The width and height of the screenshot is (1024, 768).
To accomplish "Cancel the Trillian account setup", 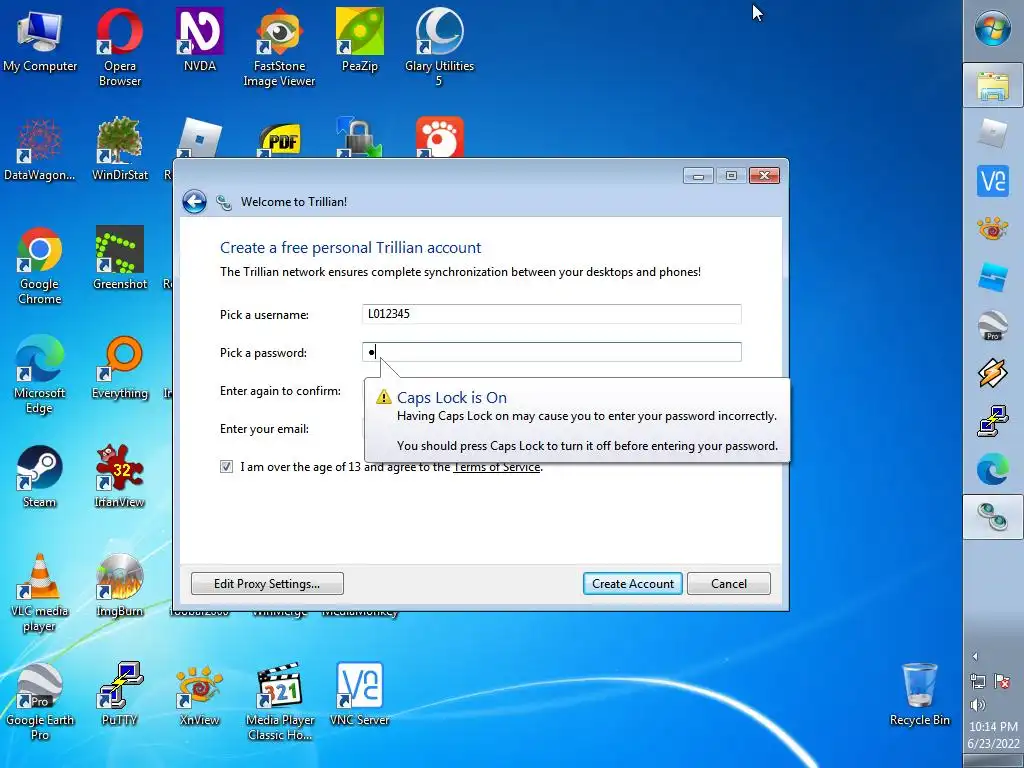I will click(729, 583).
